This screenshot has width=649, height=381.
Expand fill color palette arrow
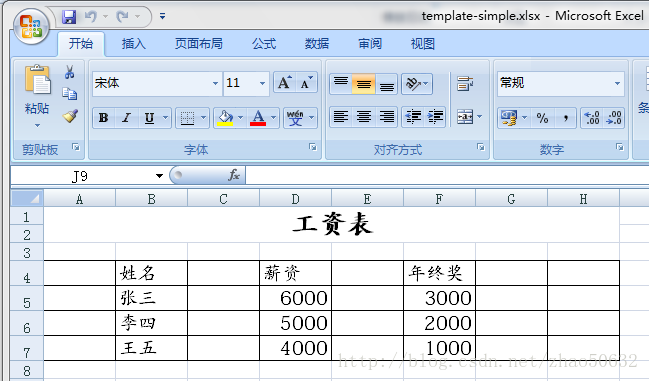(241, 118)
